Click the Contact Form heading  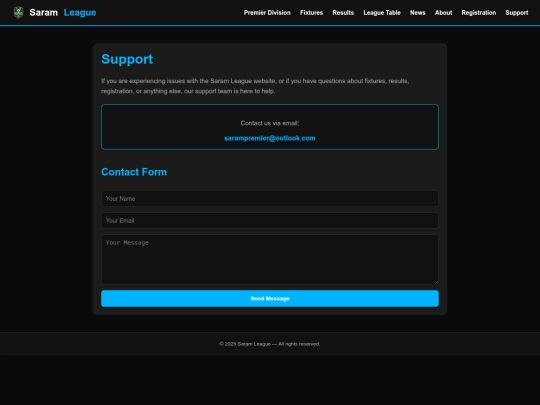coord(134,172)
